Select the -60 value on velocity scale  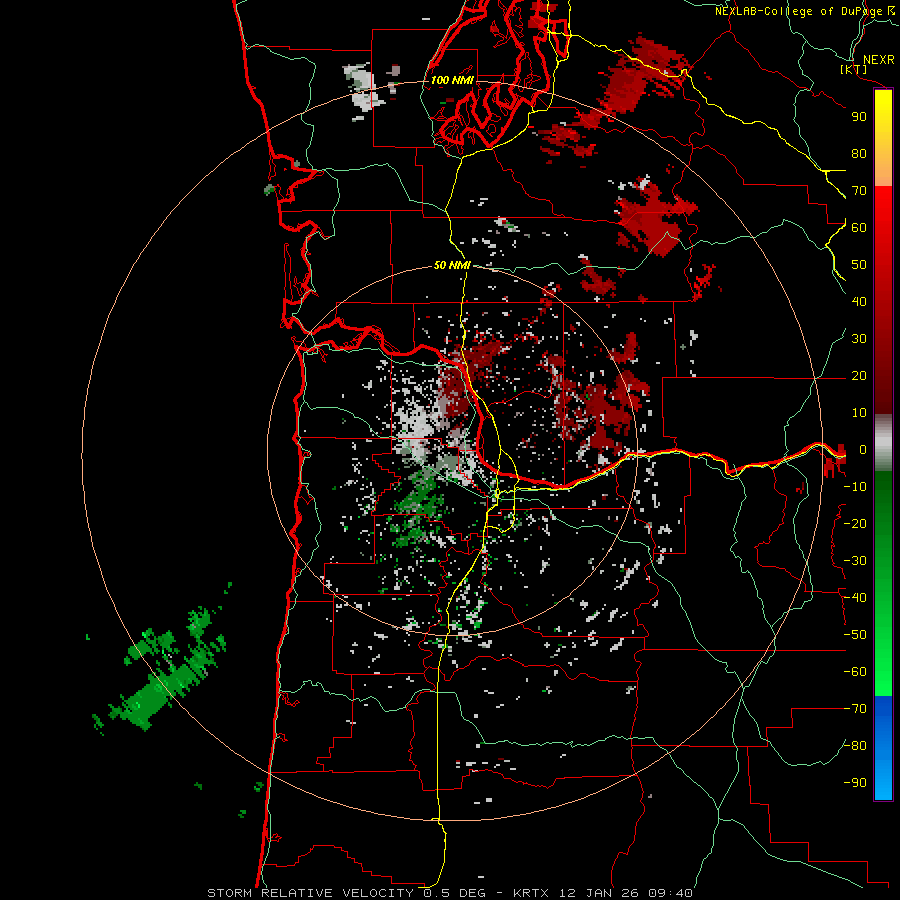(x=855, y=672)
